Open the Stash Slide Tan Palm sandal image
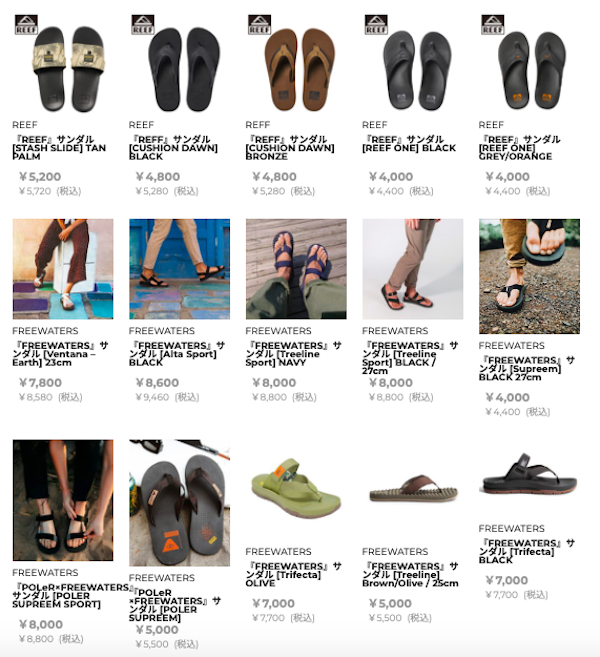The image size is (600, 657). [63, 64]
